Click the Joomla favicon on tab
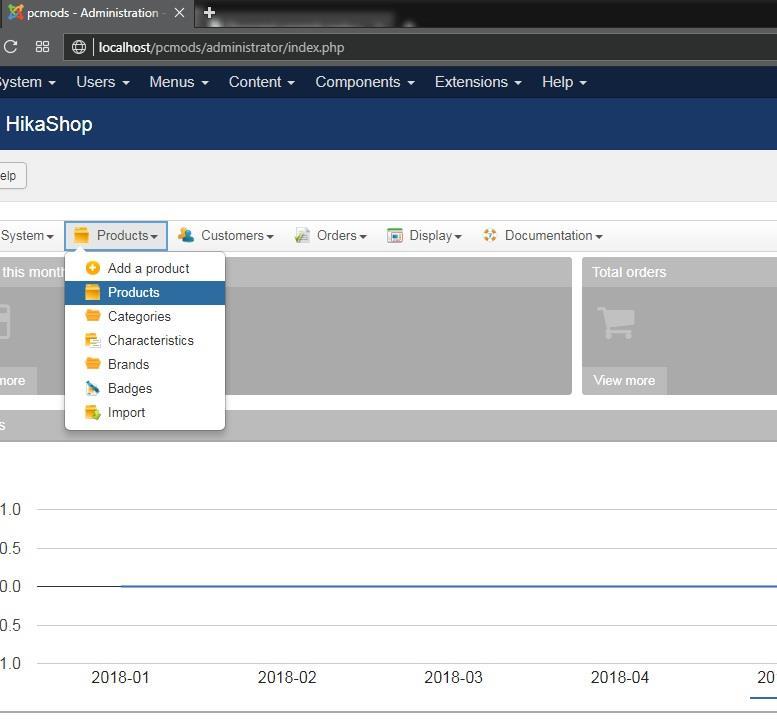Viewport: 777px width, 724px height. tap(16, 12)
